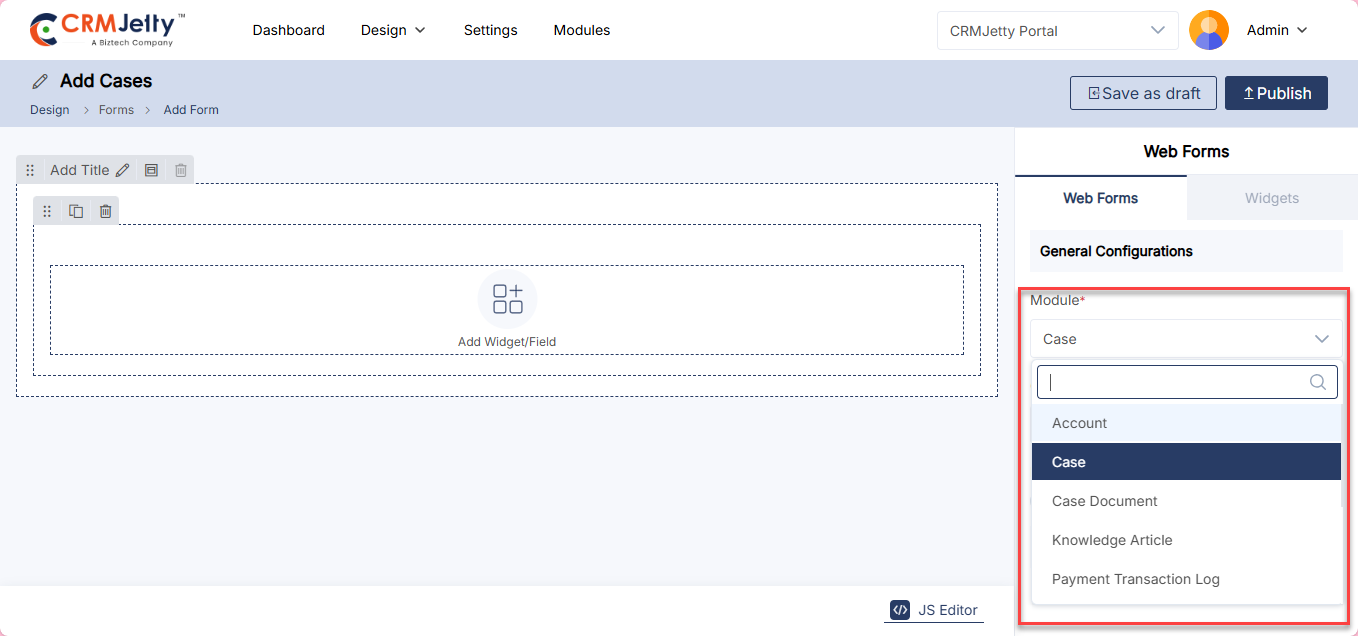Click the pencil icon beside Add Cases heading
Image resolution: width=1358 pixels, height=636 pixels.
pyautogui.click(x=40, y=81)
